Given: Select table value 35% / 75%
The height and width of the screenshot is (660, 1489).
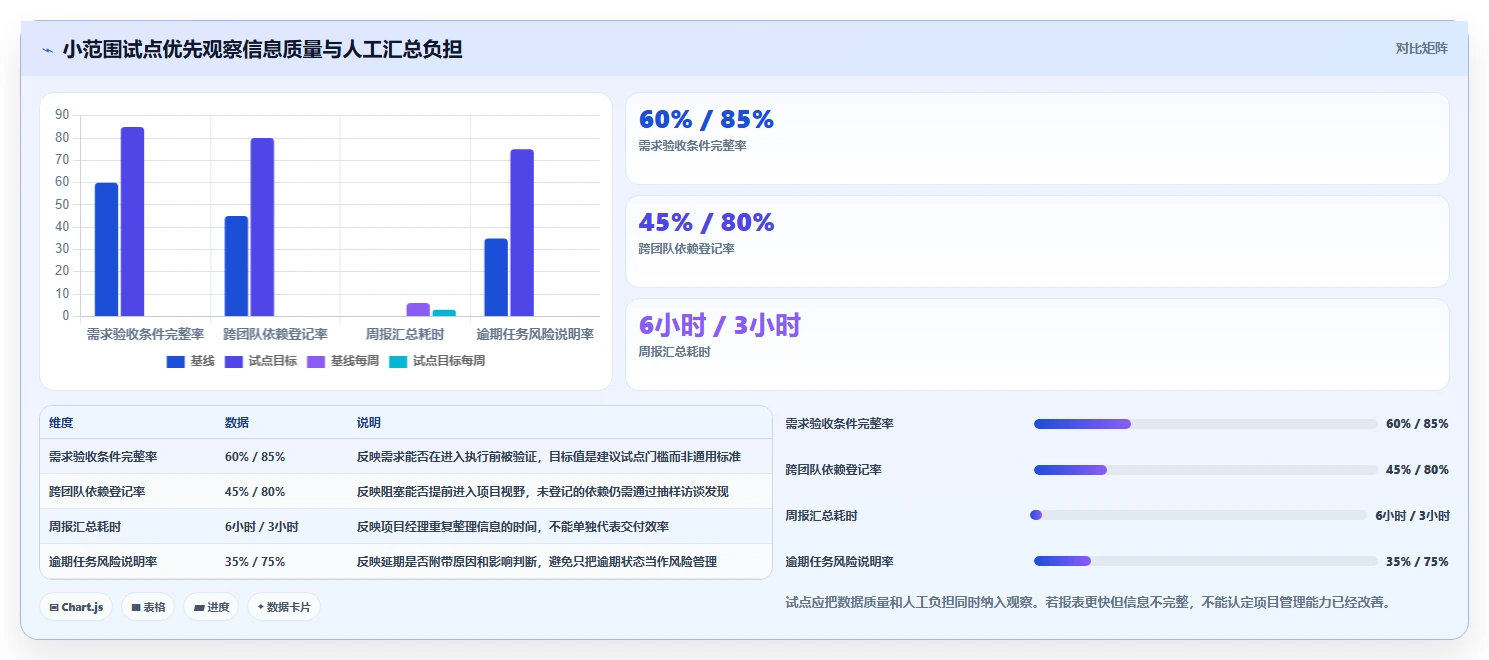Looking at the screenshot, I should (255, 561).
